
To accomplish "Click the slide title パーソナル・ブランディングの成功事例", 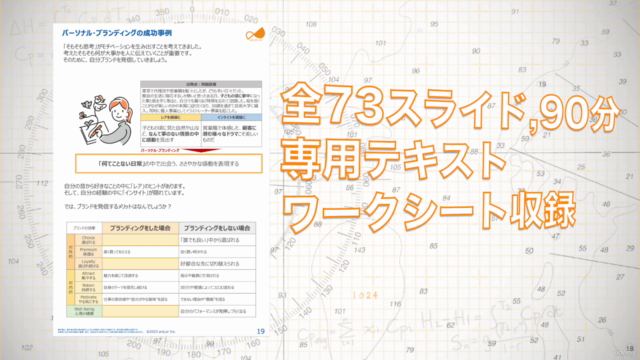I will [x=117, y=33].
